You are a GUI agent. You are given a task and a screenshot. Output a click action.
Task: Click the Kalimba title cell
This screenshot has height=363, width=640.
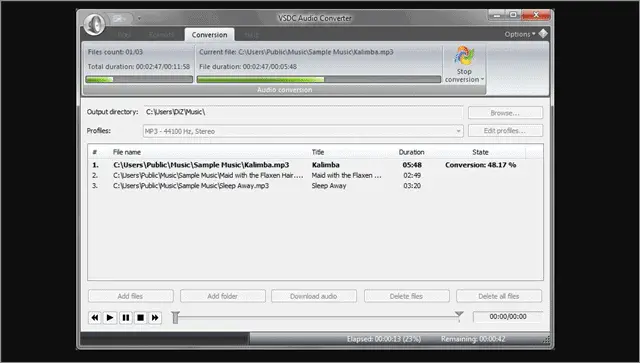[x=326, y=165]
